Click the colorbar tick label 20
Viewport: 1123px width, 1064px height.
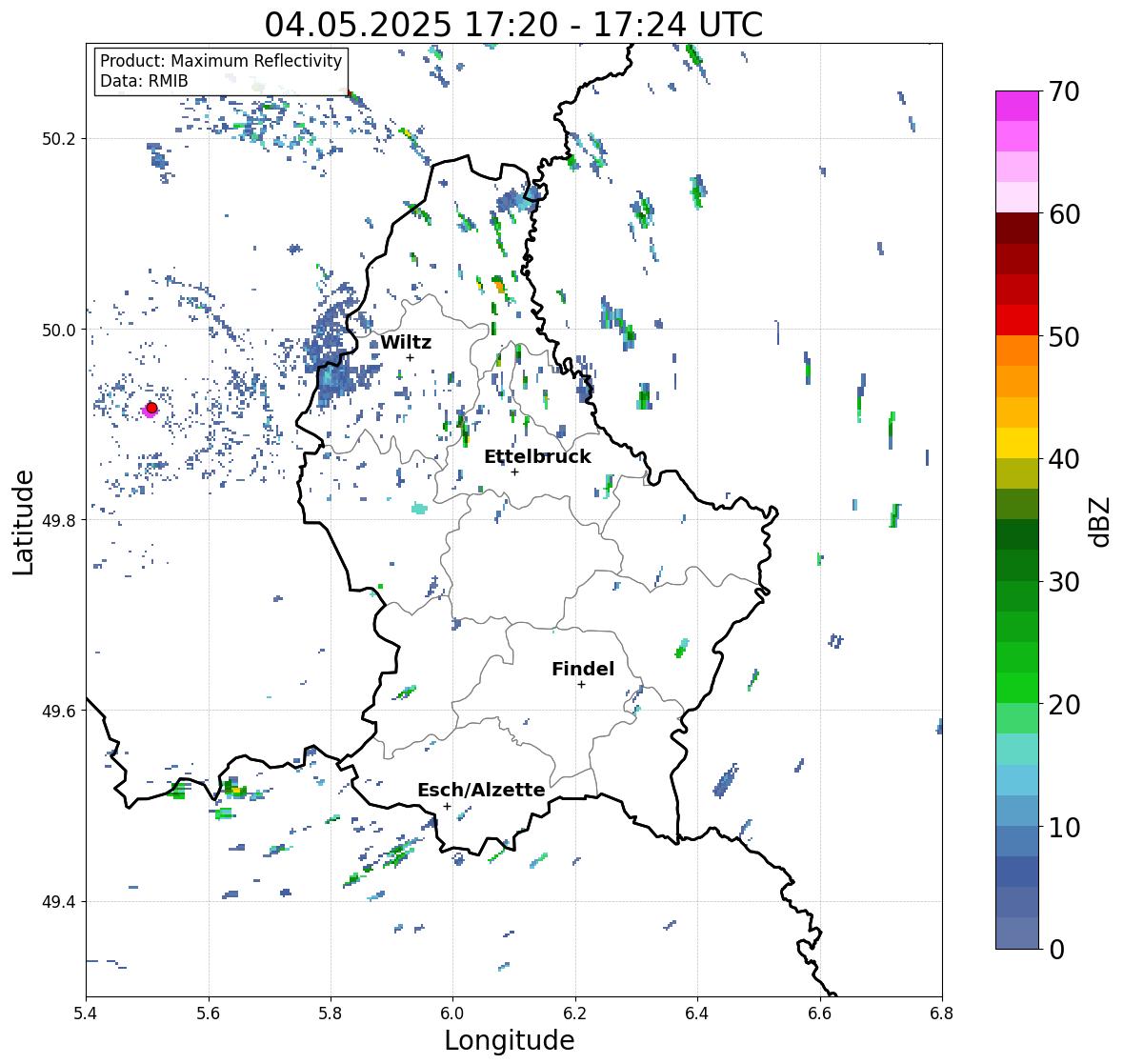(x=1064, y=705)
